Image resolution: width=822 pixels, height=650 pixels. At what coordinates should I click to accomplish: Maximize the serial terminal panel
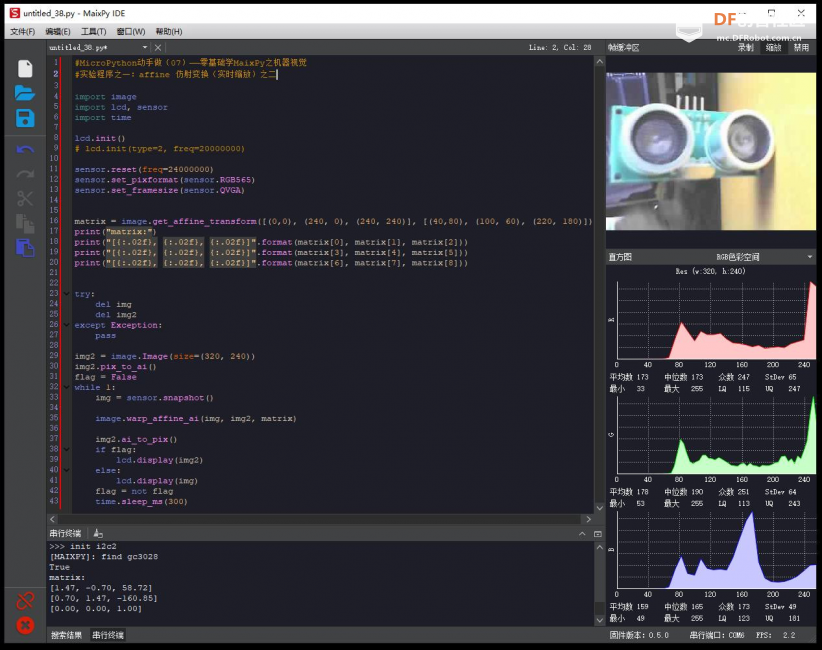click(598, 534)
